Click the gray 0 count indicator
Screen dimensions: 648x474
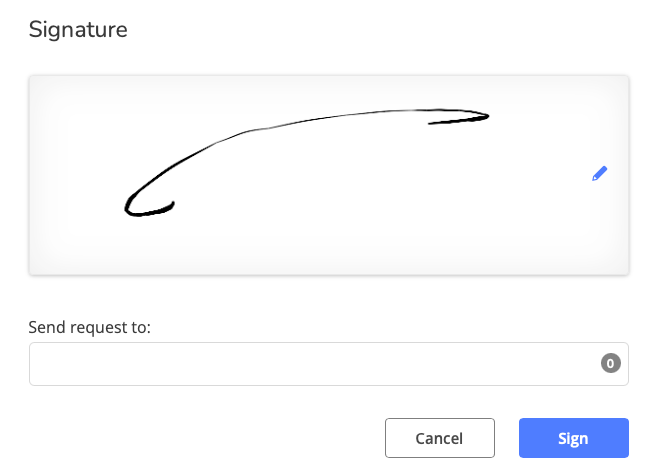tap(610, 364)
